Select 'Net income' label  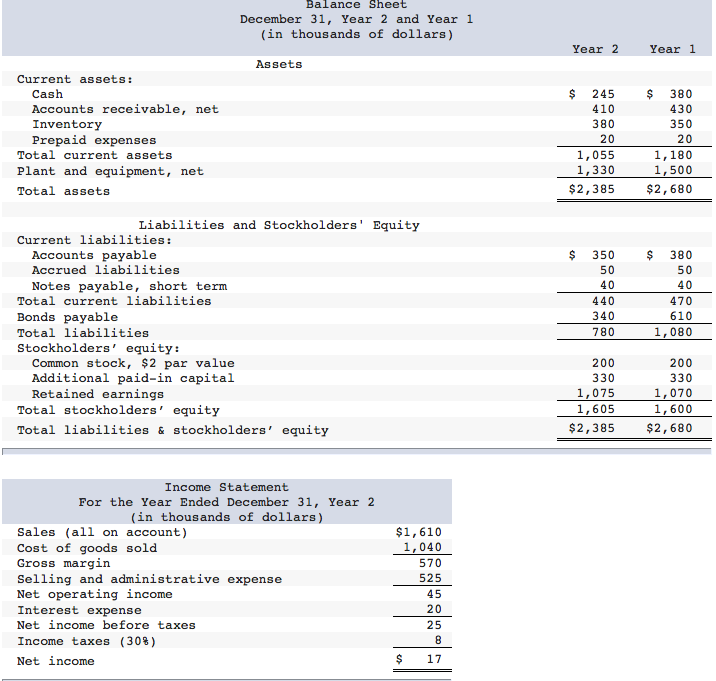(56, 661)
